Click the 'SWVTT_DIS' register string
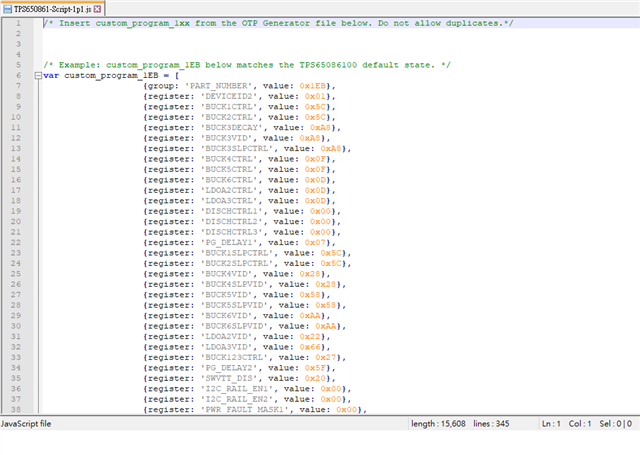Viewport: 640px width, 455px height. coord(229,378)
